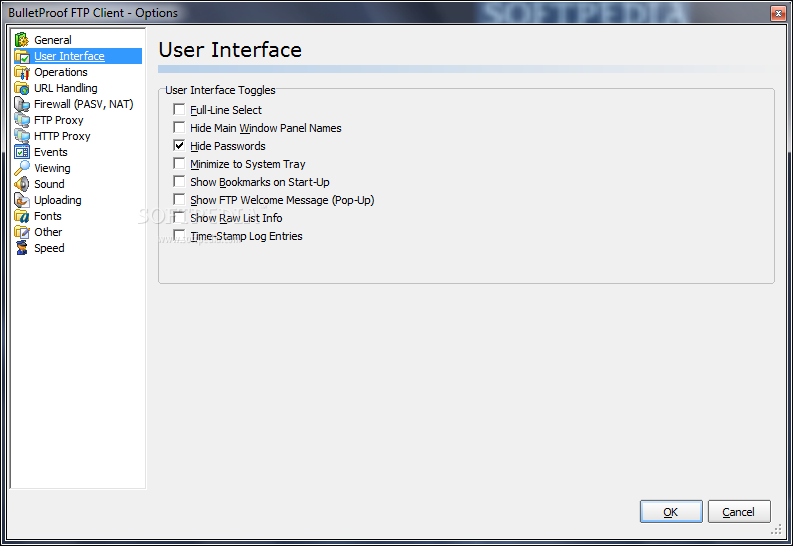793x546 pixels.
Task: Click the window resize grip corner
Action: coord(776,529)
